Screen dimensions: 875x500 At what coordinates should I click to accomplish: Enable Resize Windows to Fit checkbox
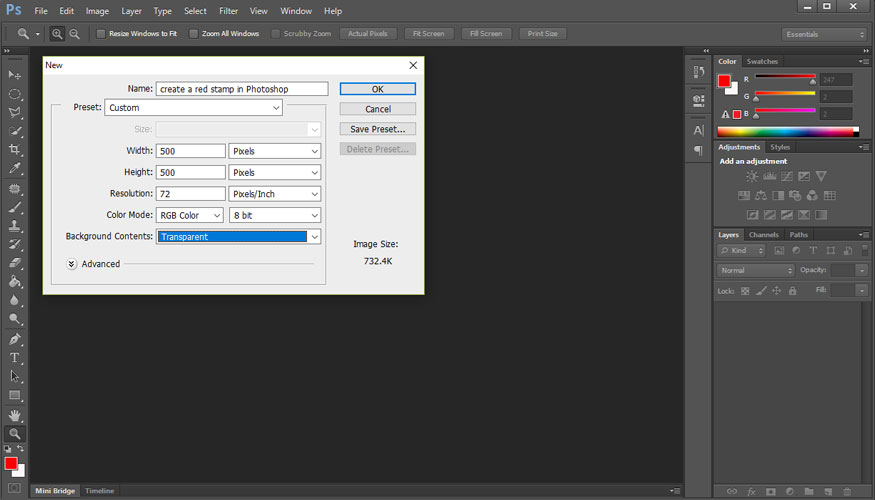[x=101, y=34]
